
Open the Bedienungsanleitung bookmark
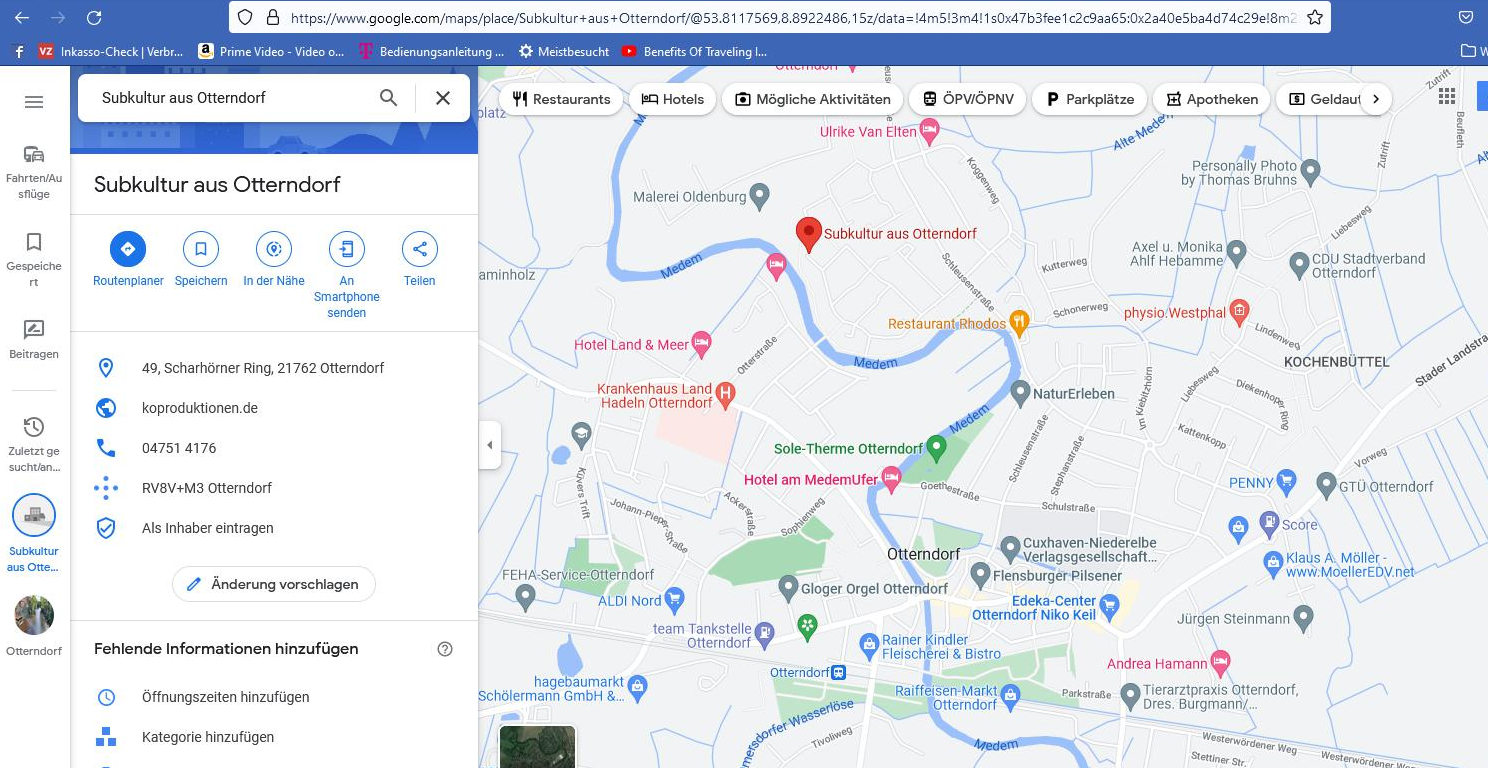[431, 51]
